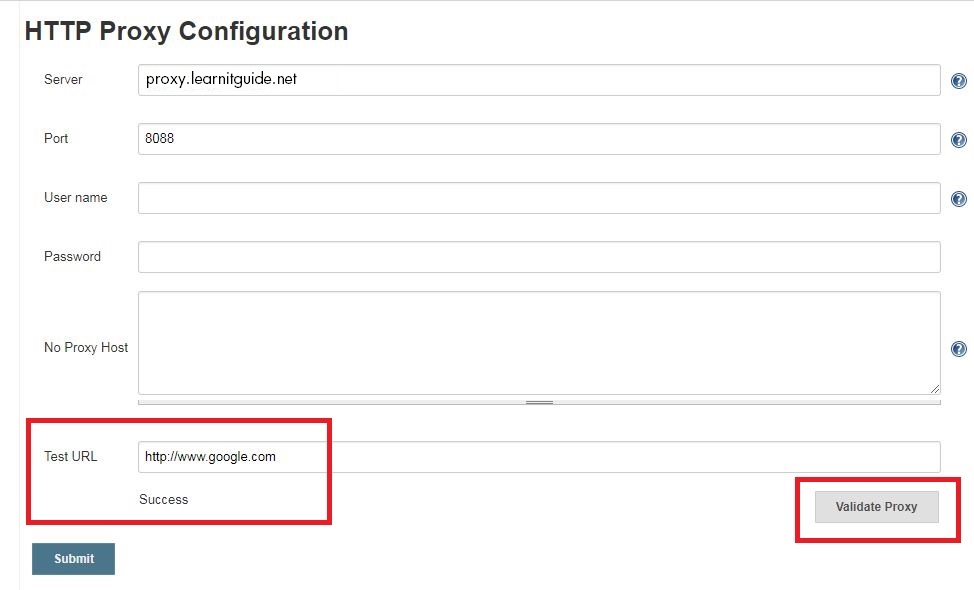Click the help icon next to Password

click(x=959, y=257)
